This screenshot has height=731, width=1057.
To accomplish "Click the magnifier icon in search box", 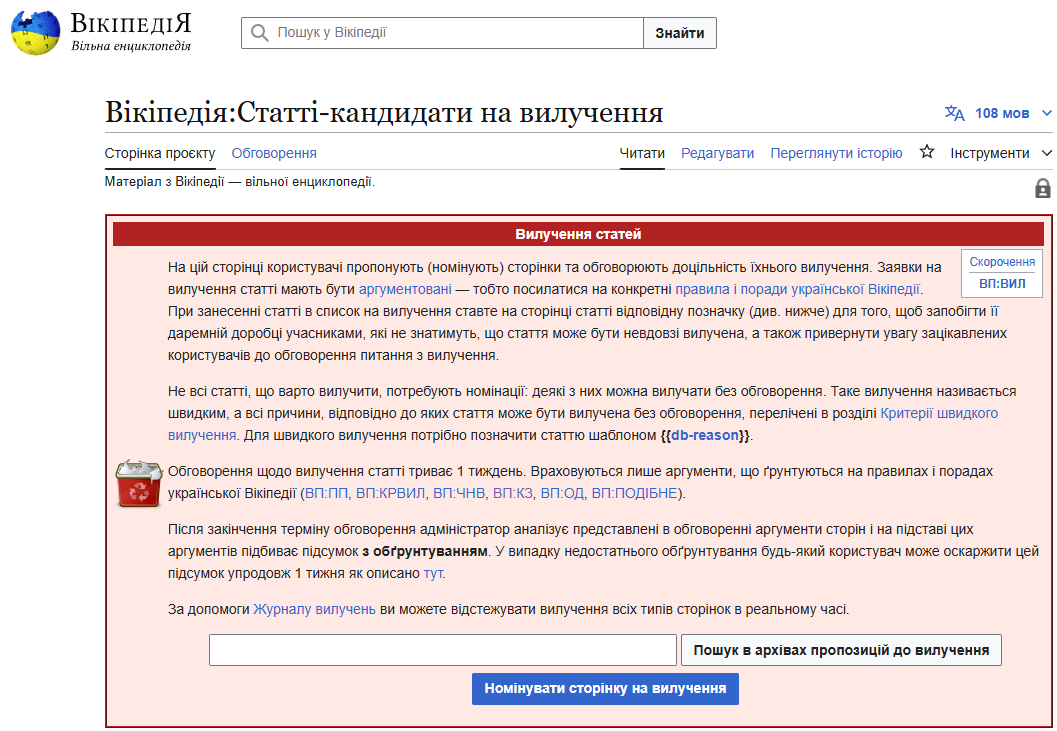I will tap(260, 33).
